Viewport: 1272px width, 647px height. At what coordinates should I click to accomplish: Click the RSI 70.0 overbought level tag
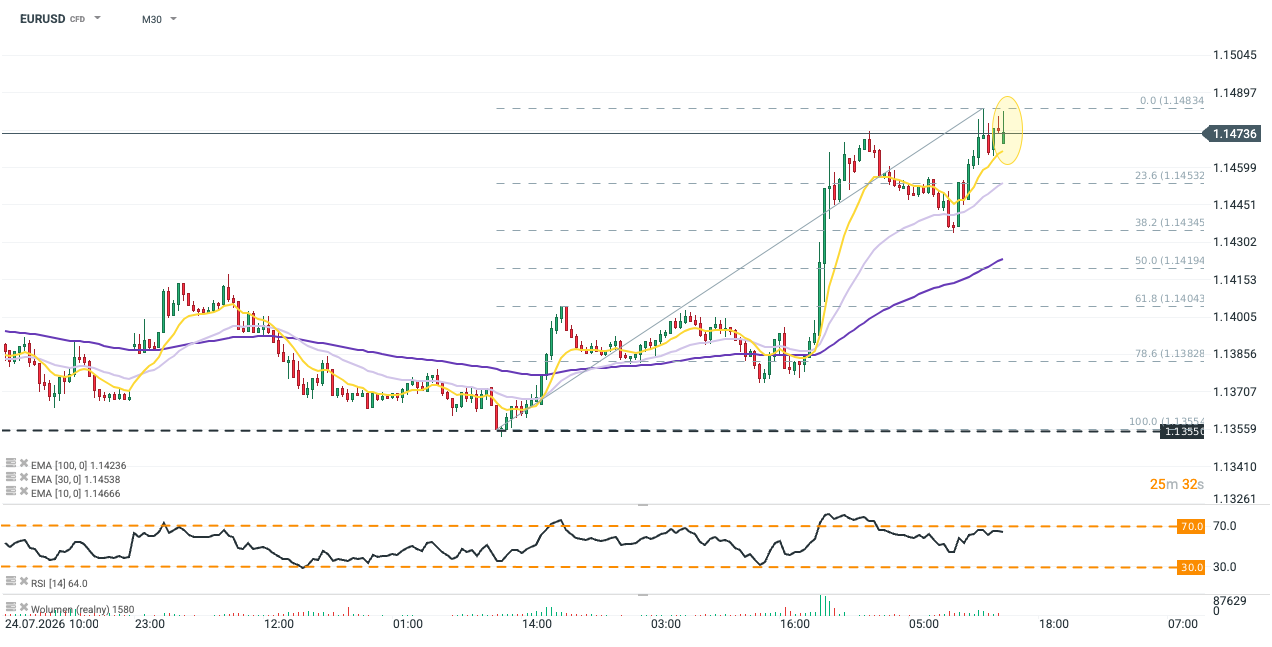tap(1191, 526)
